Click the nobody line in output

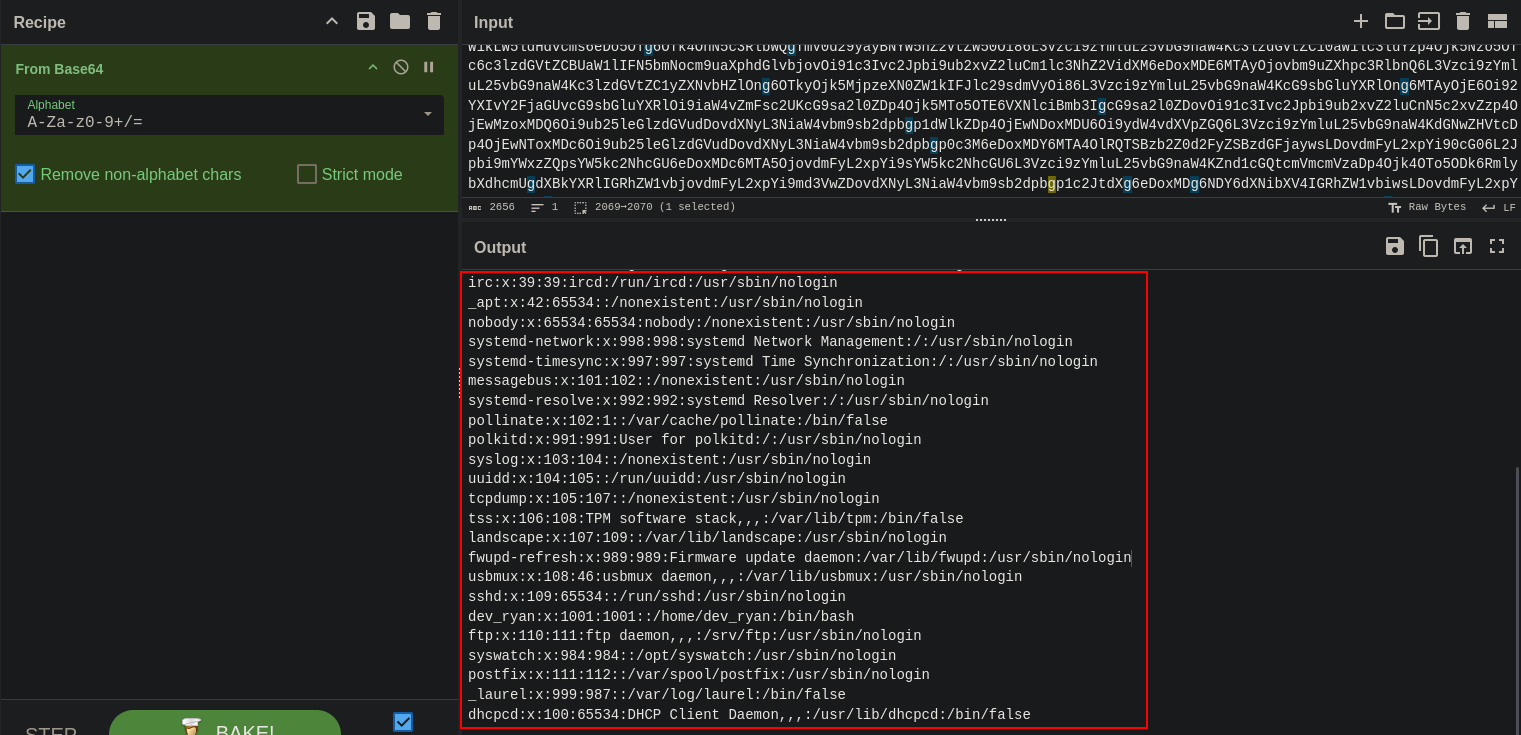[x=711, y=323]
